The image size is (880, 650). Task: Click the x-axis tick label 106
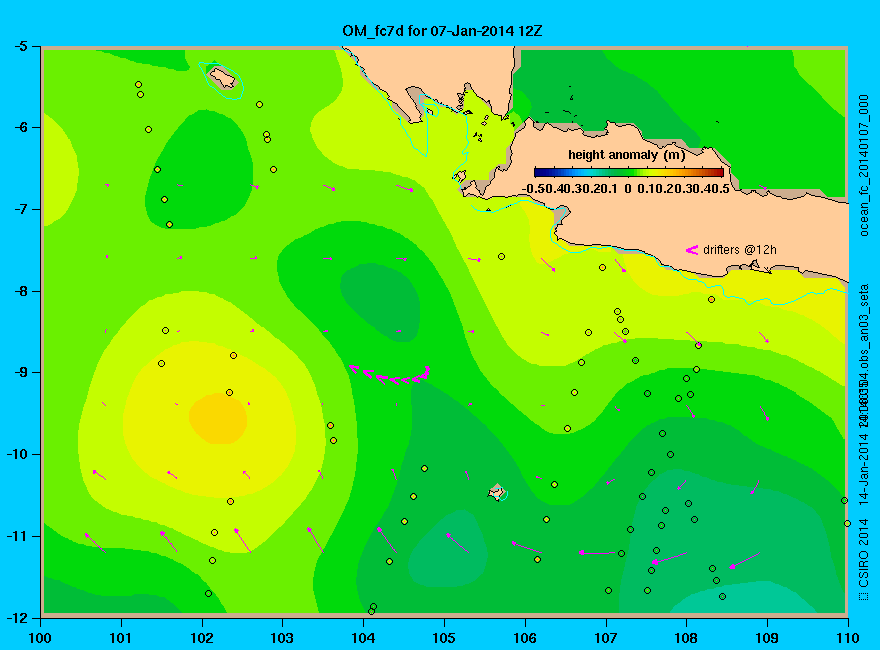(x=525, y=638)
